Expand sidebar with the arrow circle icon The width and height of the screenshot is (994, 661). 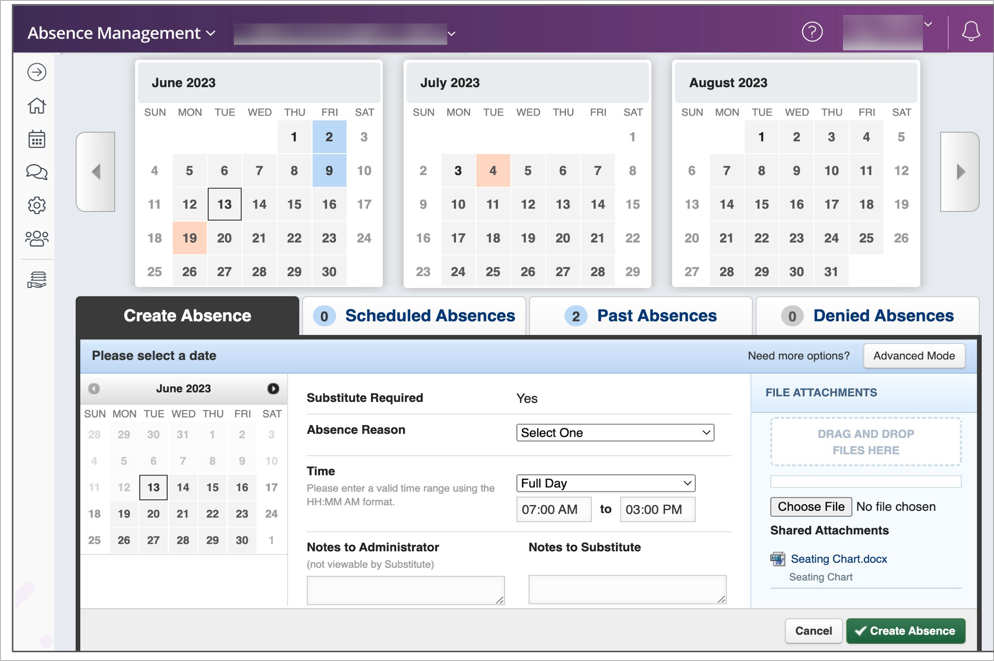37,72
